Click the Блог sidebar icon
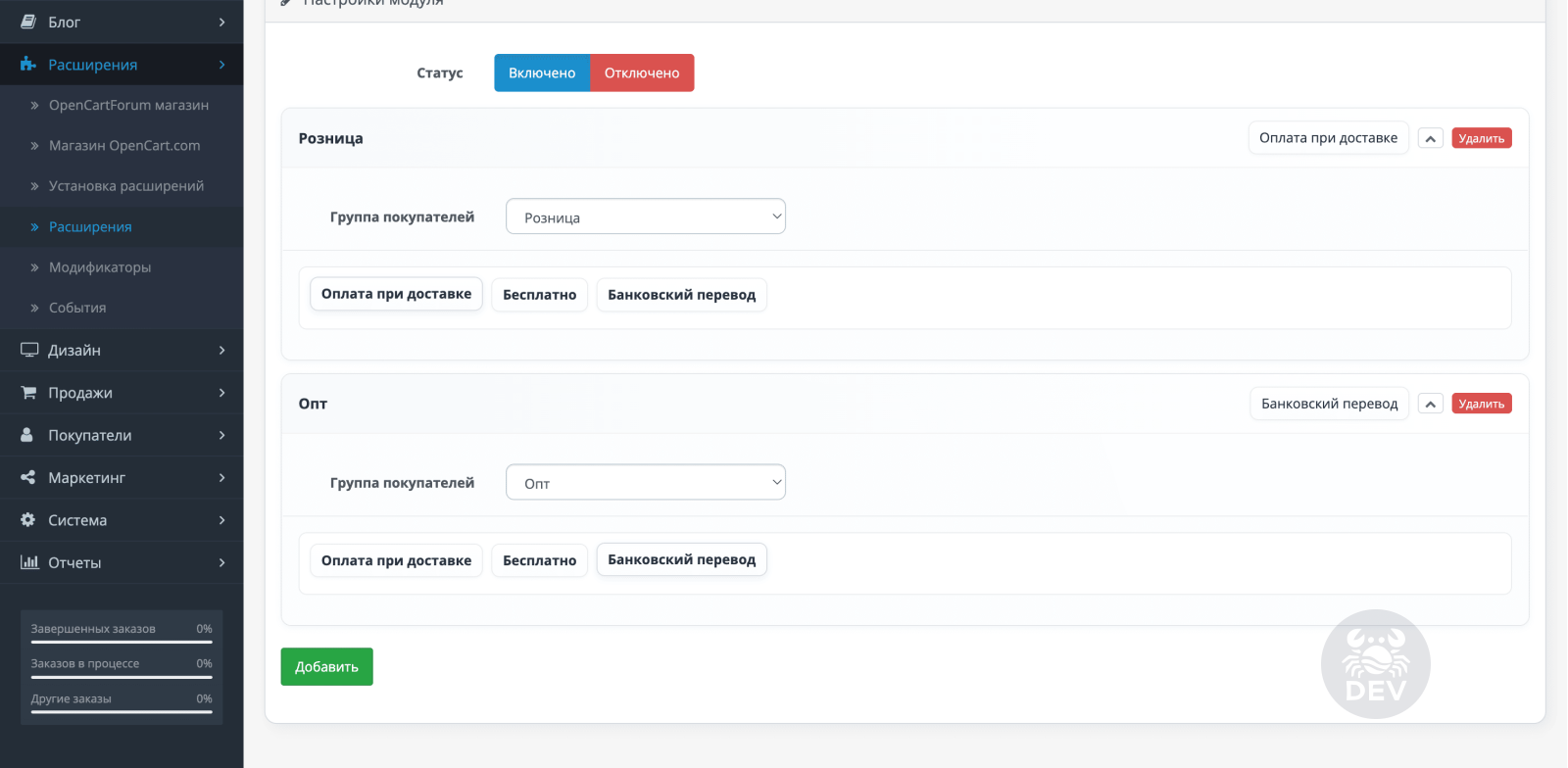Image resolution: width=1568 pixels, height=768 pixels. tap(28, 22)
